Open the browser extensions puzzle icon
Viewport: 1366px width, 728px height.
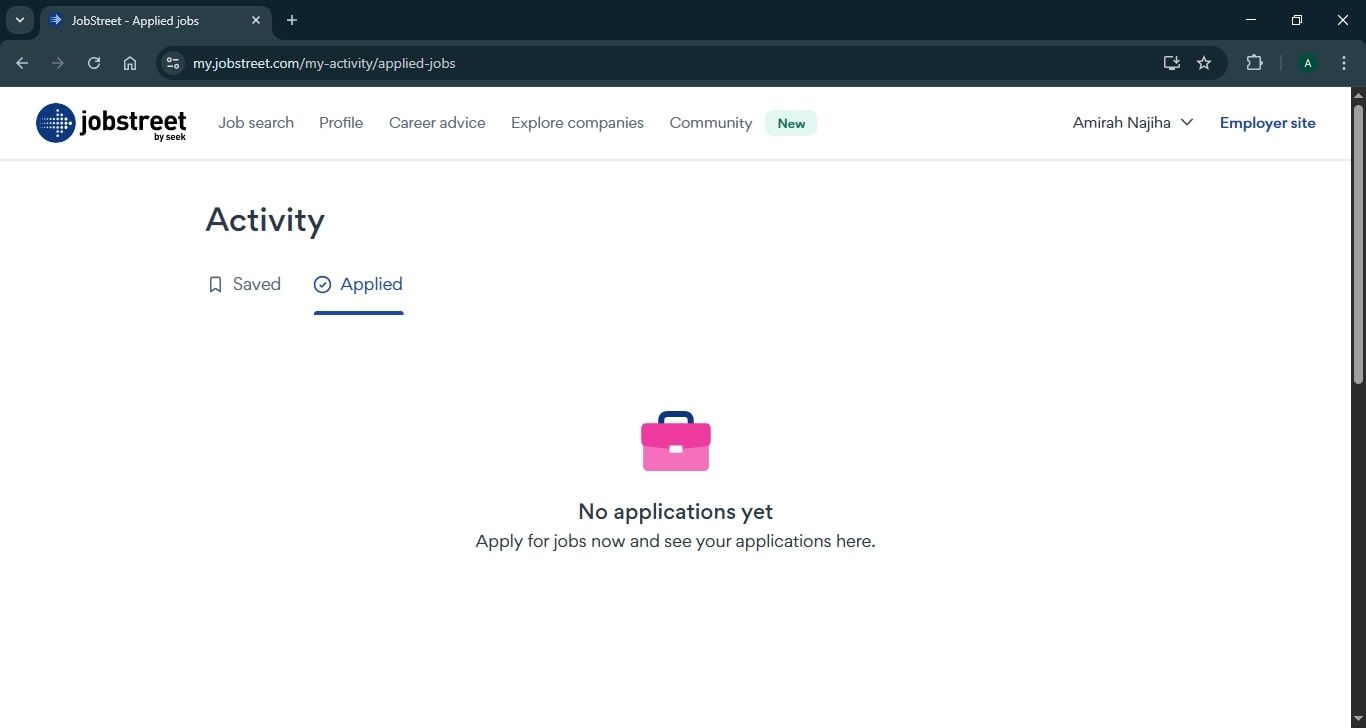1254,62
